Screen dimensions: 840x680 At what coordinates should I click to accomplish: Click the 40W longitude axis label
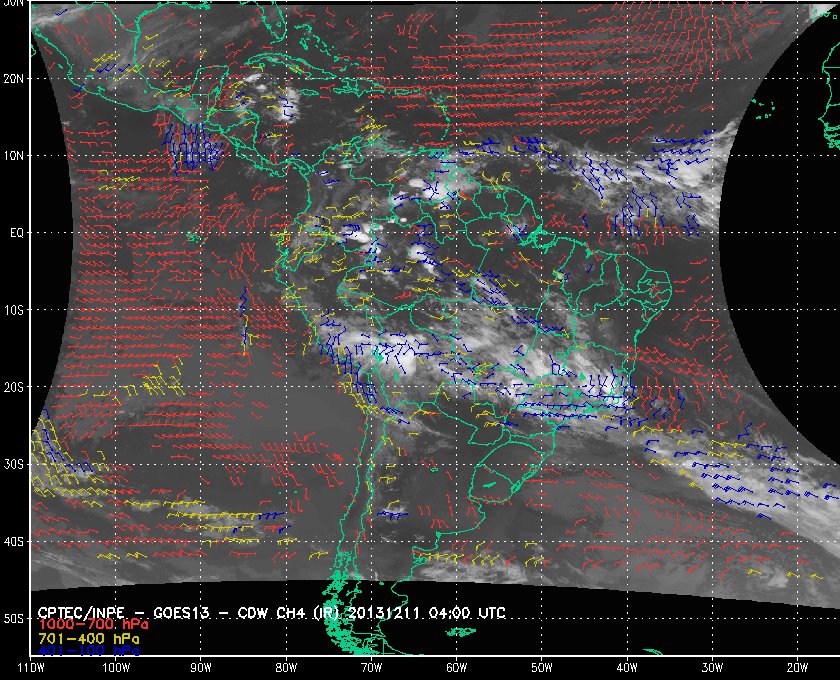point(627,668)
